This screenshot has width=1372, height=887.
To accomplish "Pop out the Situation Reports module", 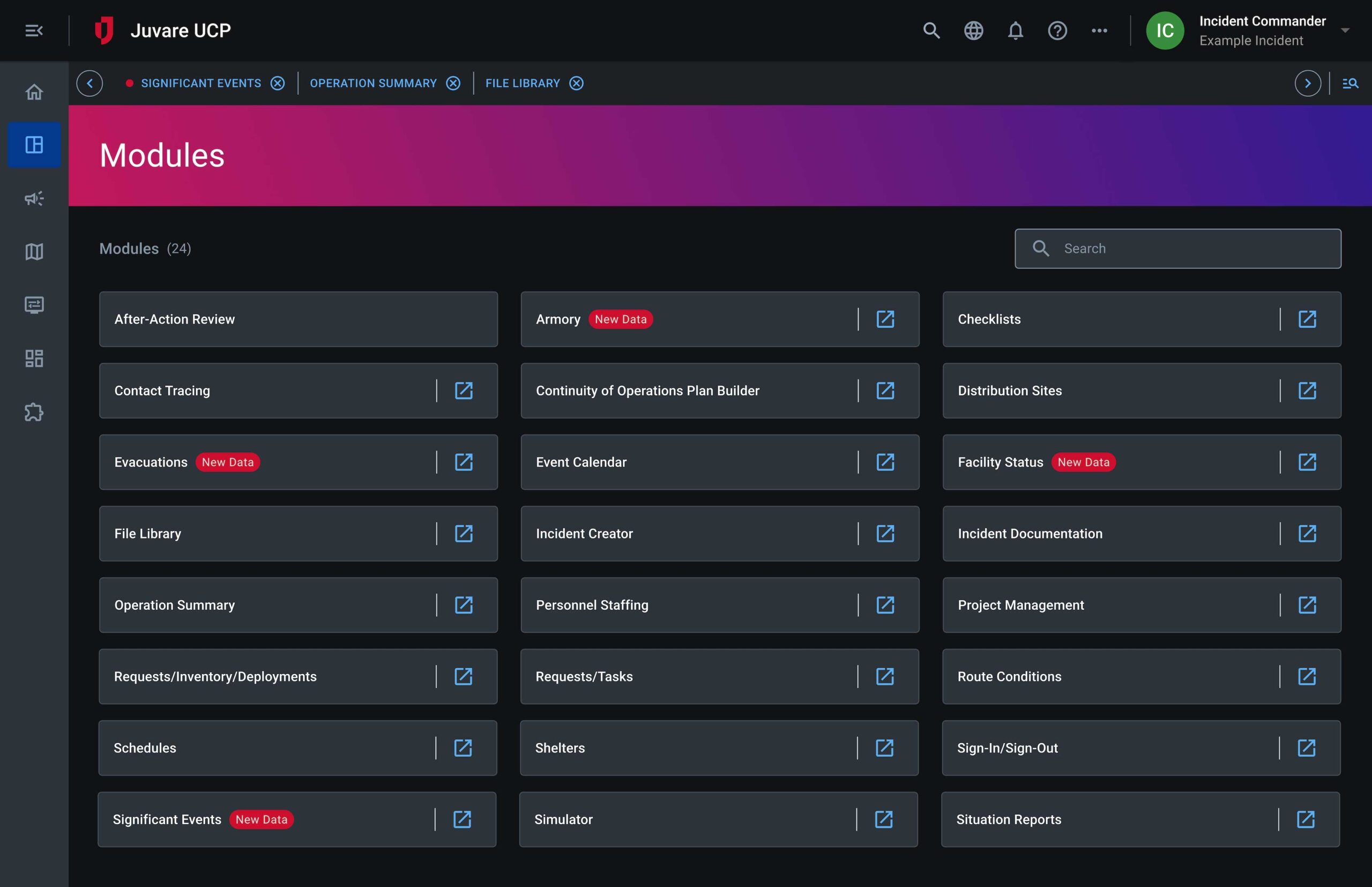I will click(x=1305, y=819).
